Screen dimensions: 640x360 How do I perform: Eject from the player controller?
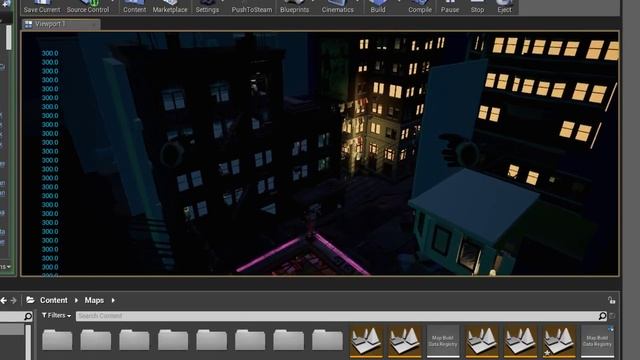504,7
